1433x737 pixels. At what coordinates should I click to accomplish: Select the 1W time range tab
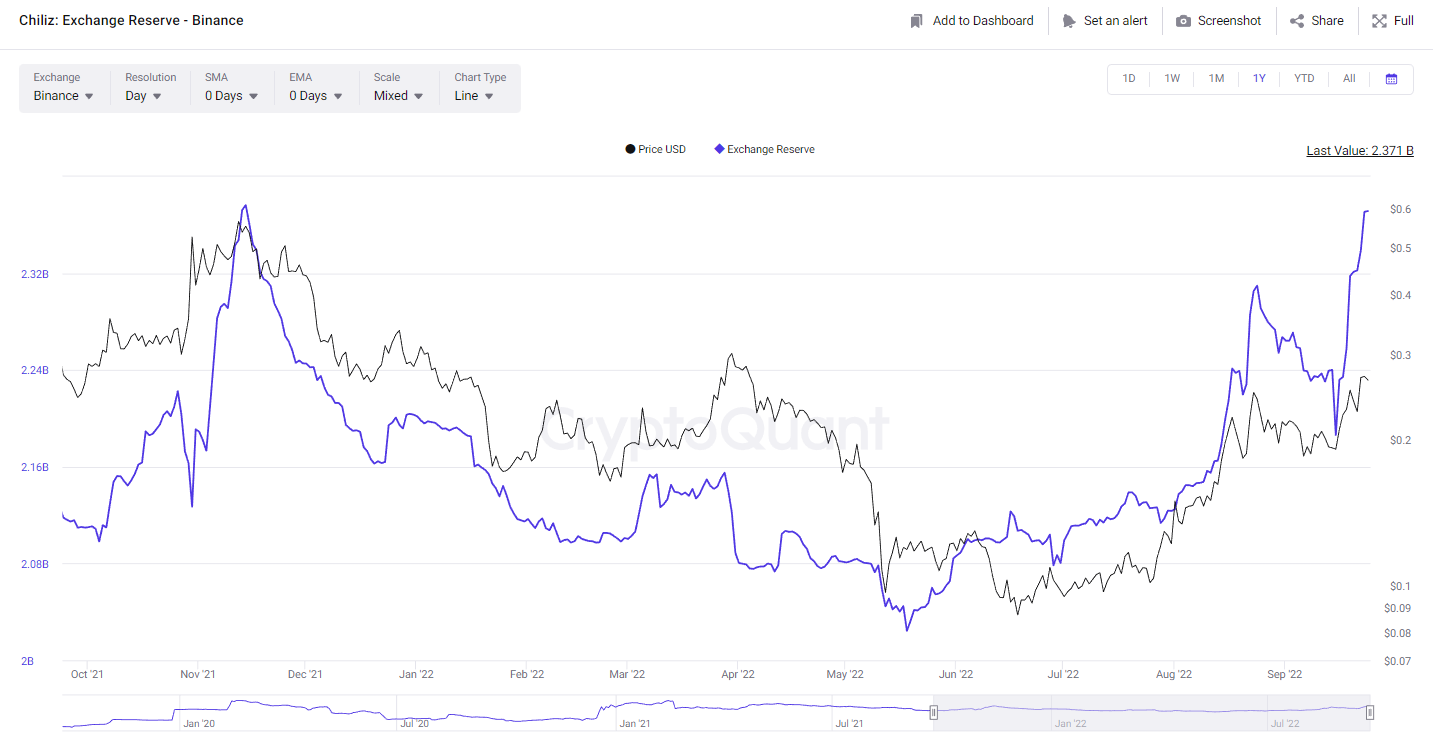coord(1172,79)
